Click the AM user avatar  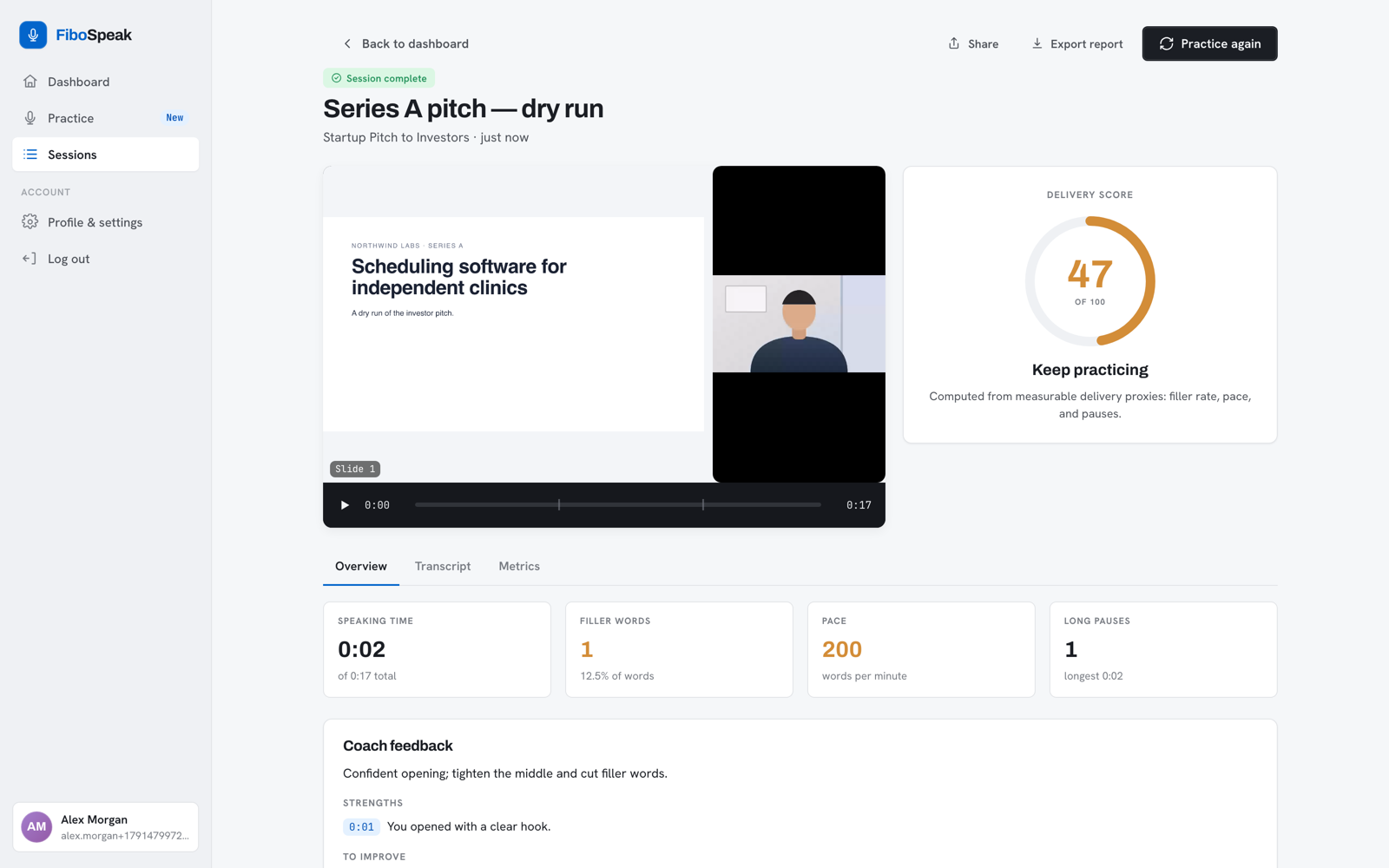point(36,827)
